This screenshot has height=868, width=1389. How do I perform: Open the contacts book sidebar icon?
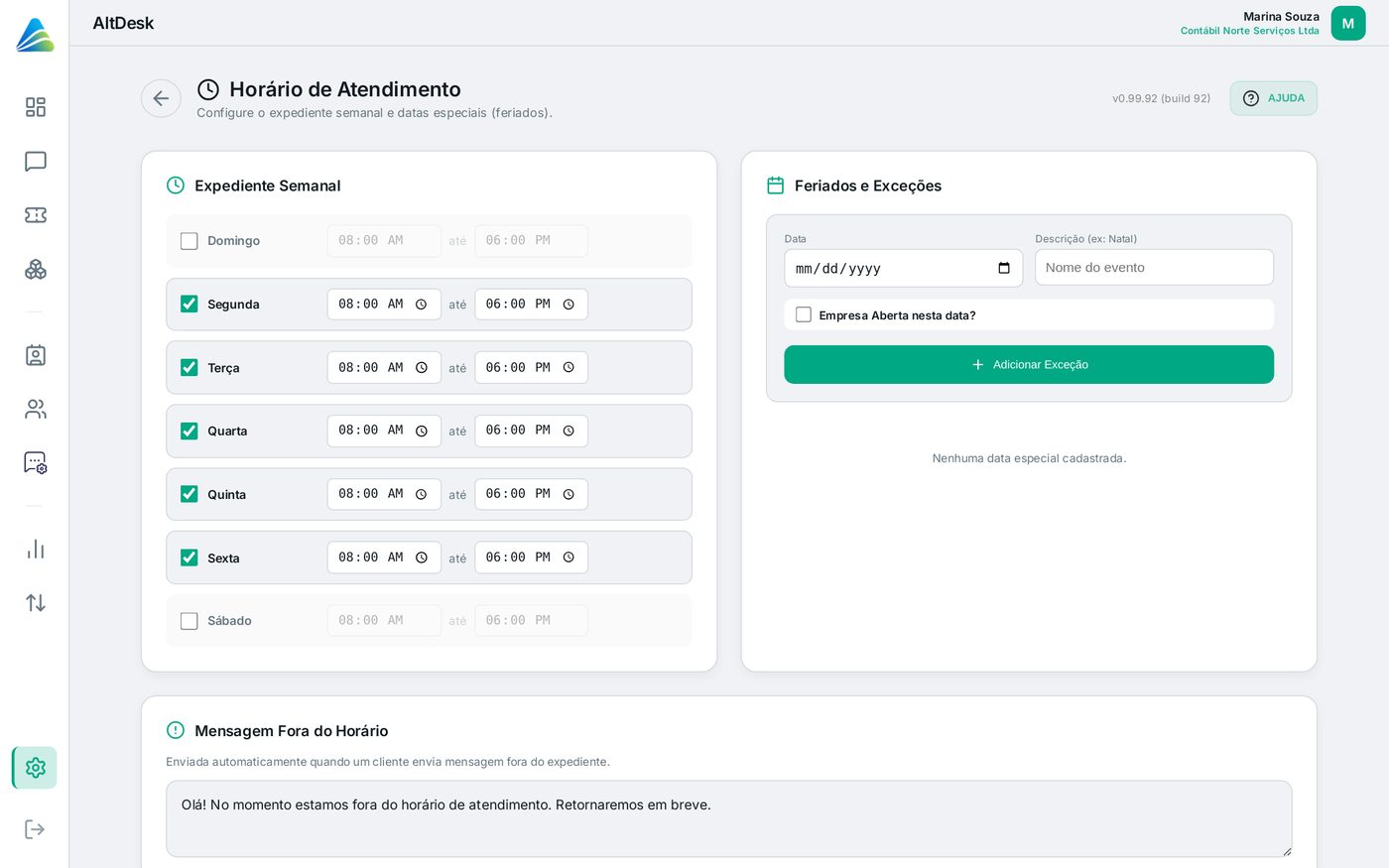point(36,355)
